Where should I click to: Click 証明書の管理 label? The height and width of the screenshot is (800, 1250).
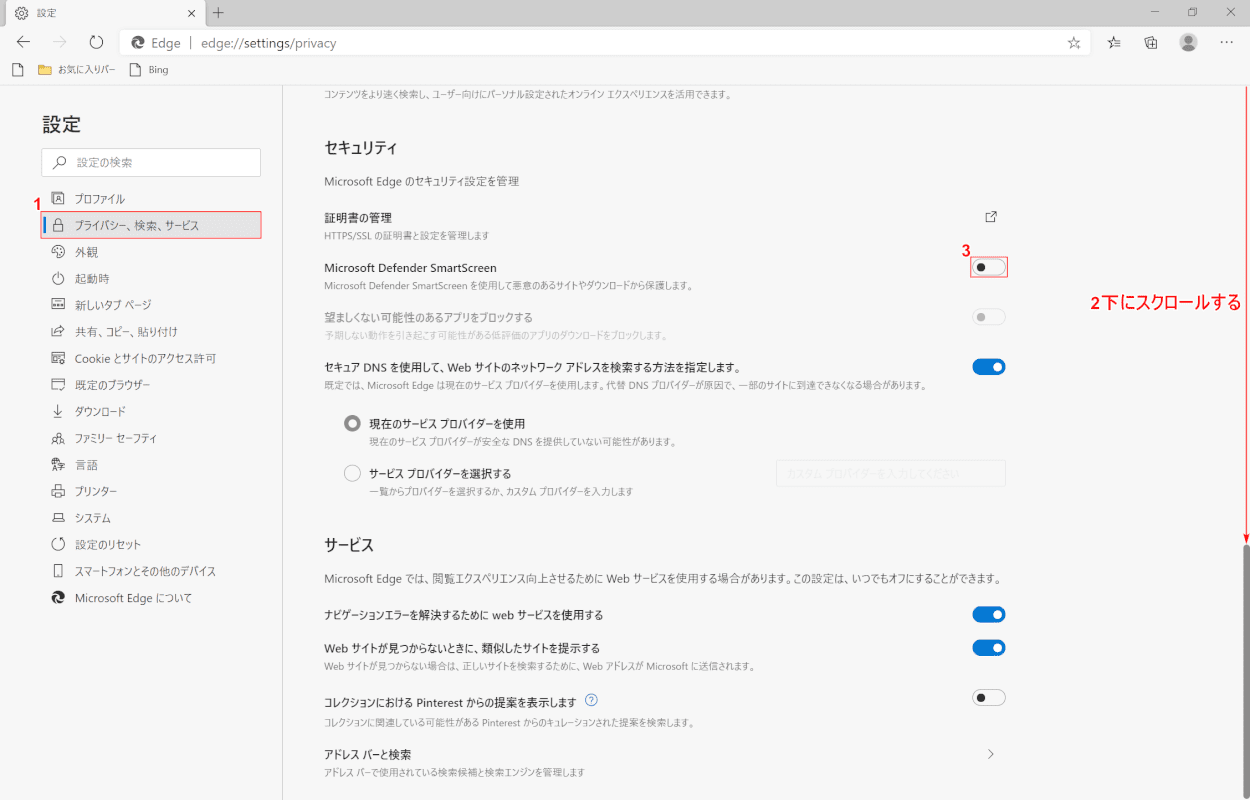coord(358,218)
